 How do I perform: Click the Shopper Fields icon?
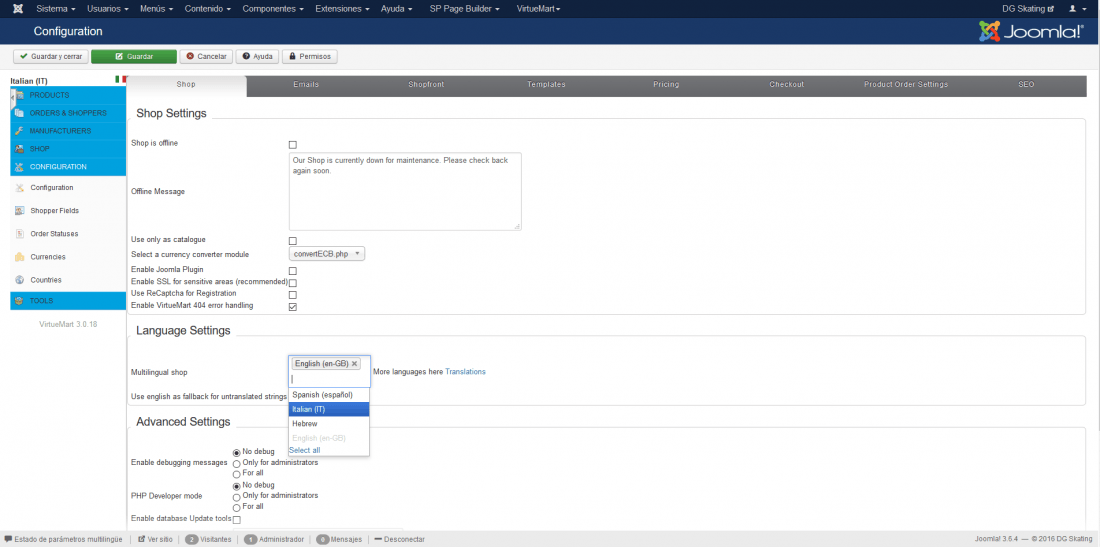pyautogui.click(x=20, y=210)
